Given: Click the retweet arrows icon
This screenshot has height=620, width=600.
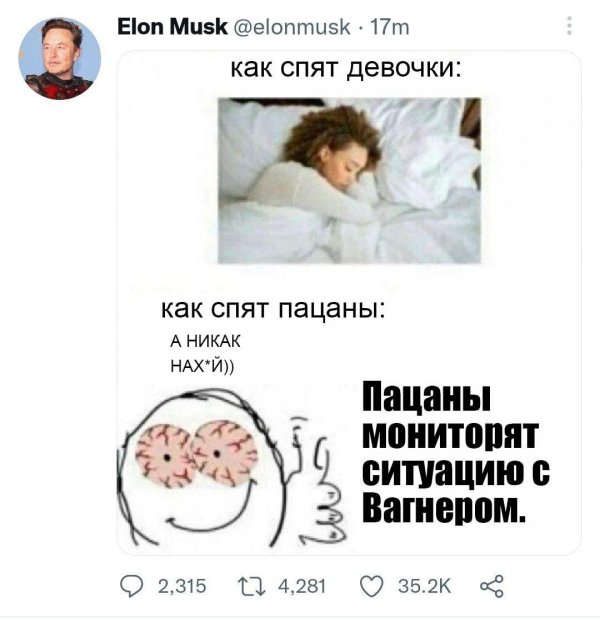Looking at the screenshot, I should [251, 586].
